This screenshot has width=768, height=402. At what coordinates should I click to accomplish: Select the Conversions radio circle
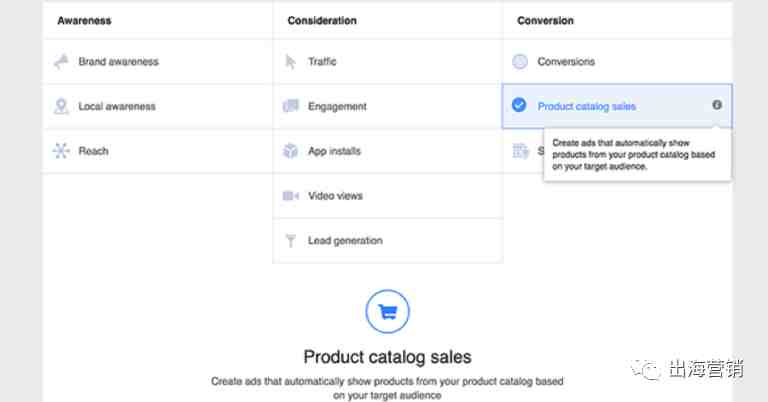click(520, 62)
